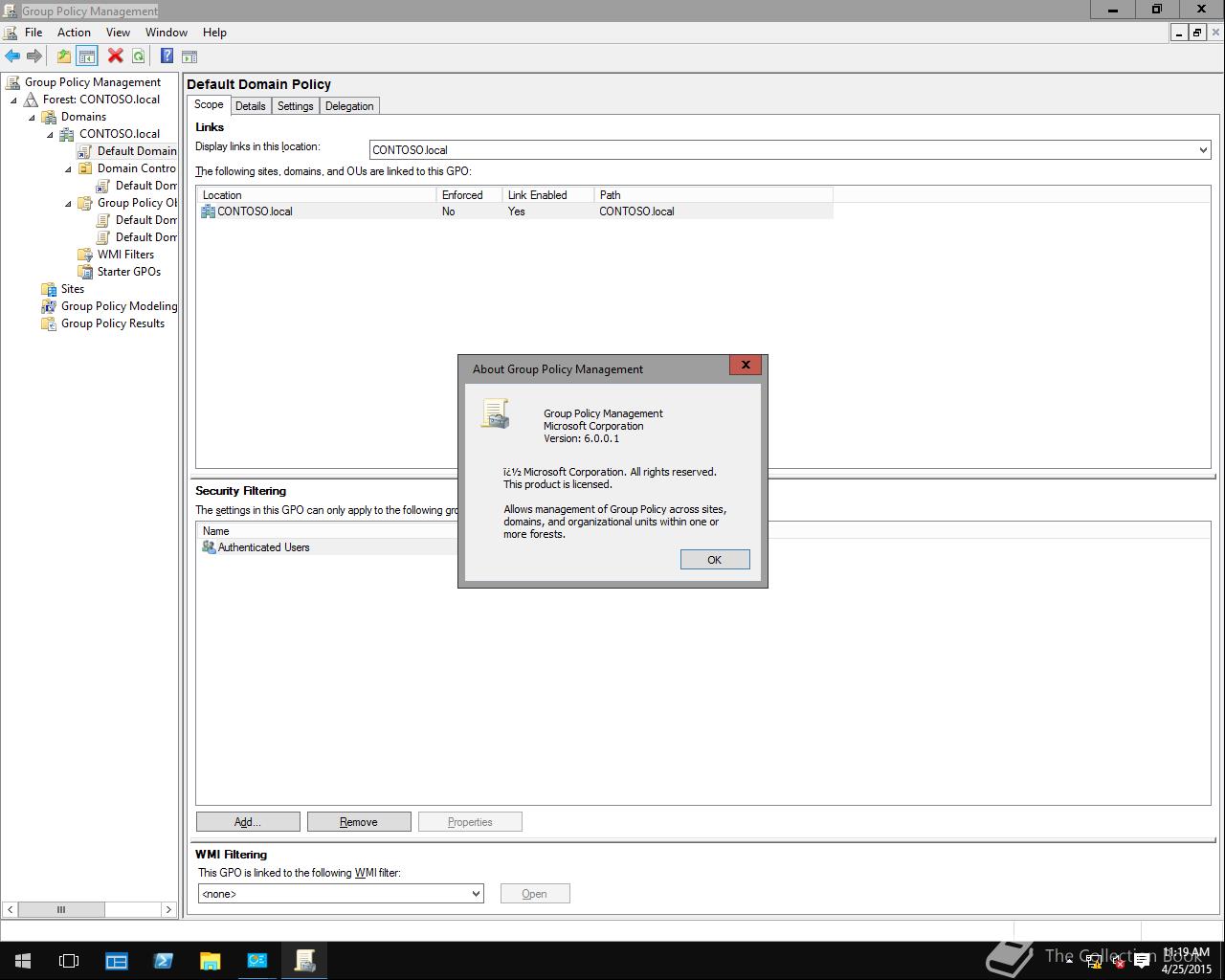
Task: Select the Scope tab
Action: pyautogui.click(x=209, y=105)
